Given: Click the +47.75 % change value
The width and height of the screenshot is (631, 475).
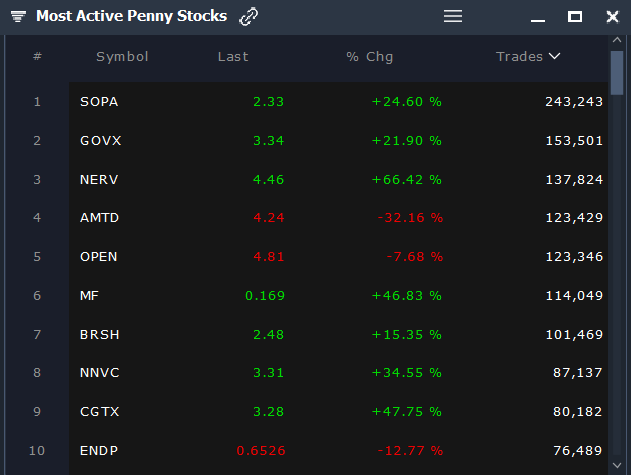Looking at the screenshot, I should point(406,412).
